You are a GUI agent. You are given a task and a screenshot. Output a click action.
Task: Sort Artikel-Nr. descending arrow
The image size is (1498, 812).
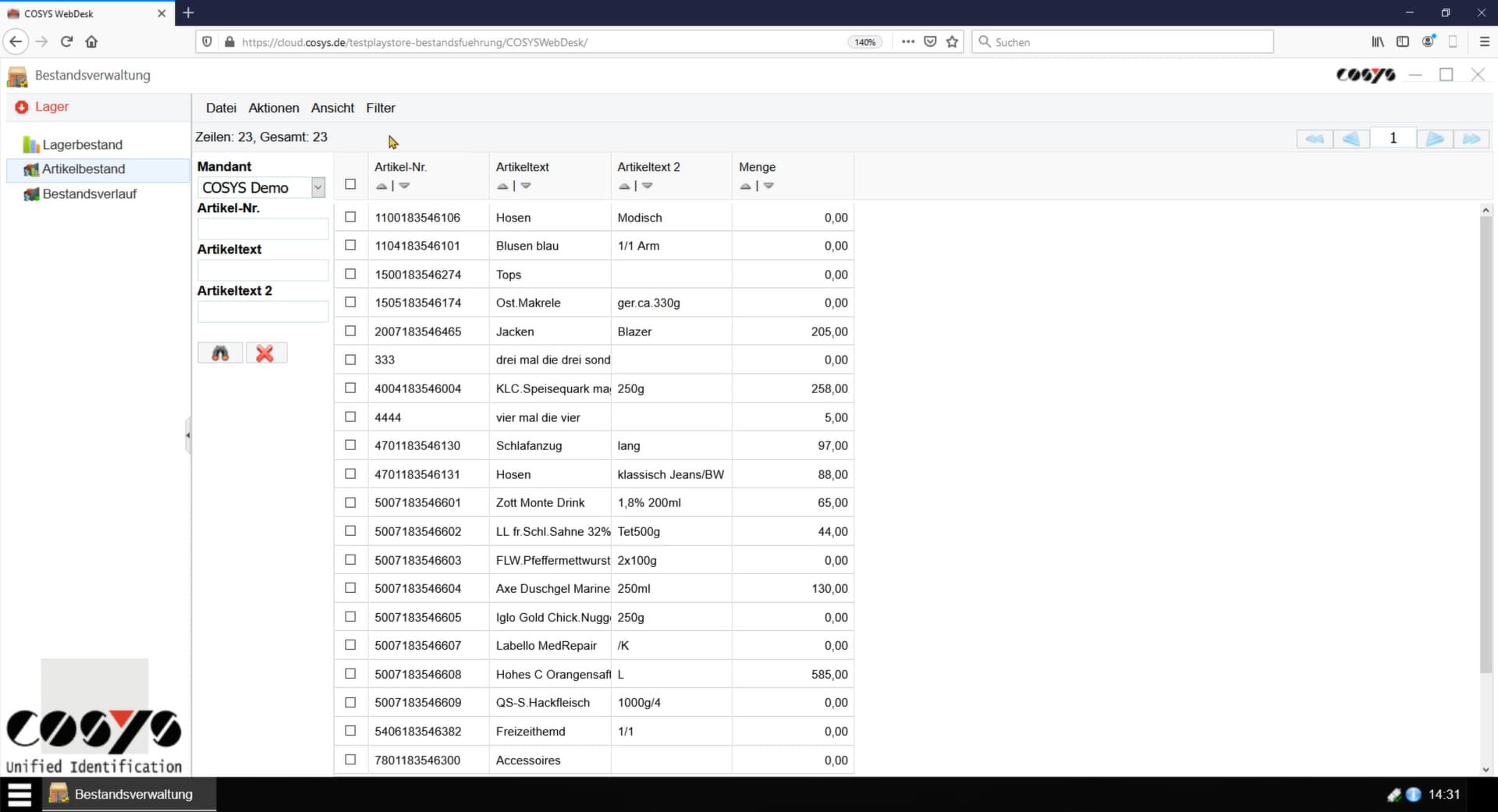point(404,186)
